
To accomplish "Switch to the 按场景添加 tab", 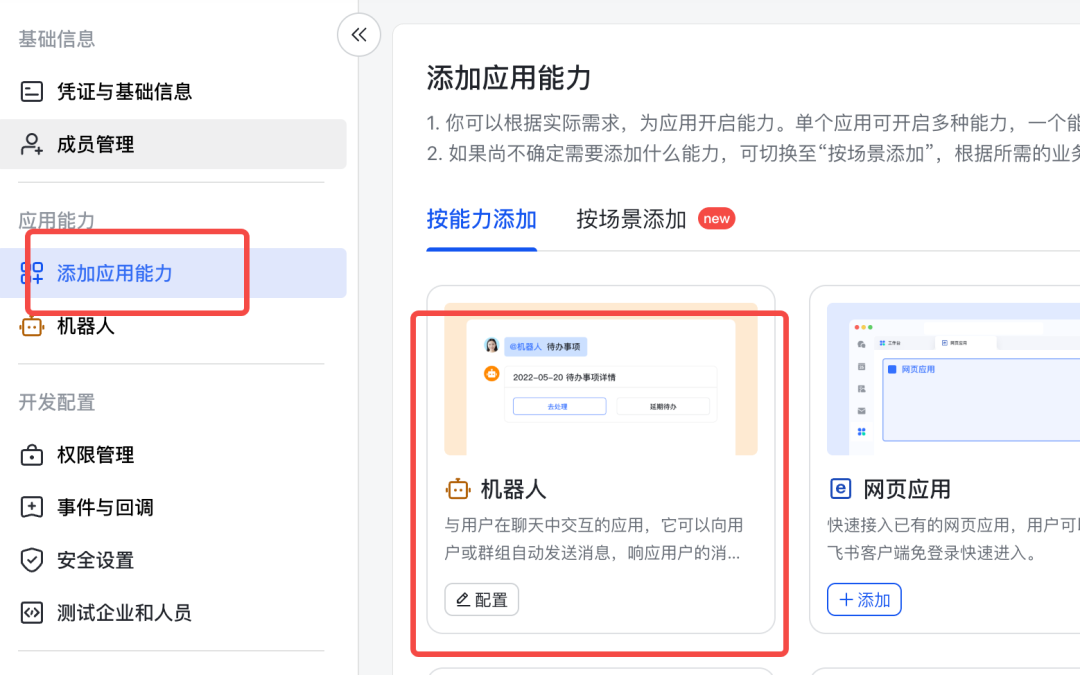I will 631,219.
